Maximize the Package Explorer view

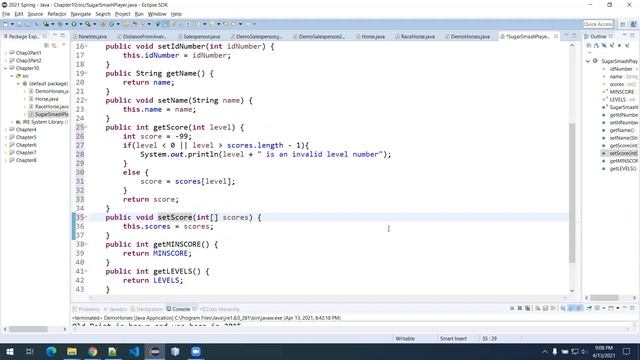tap(62, 36)
